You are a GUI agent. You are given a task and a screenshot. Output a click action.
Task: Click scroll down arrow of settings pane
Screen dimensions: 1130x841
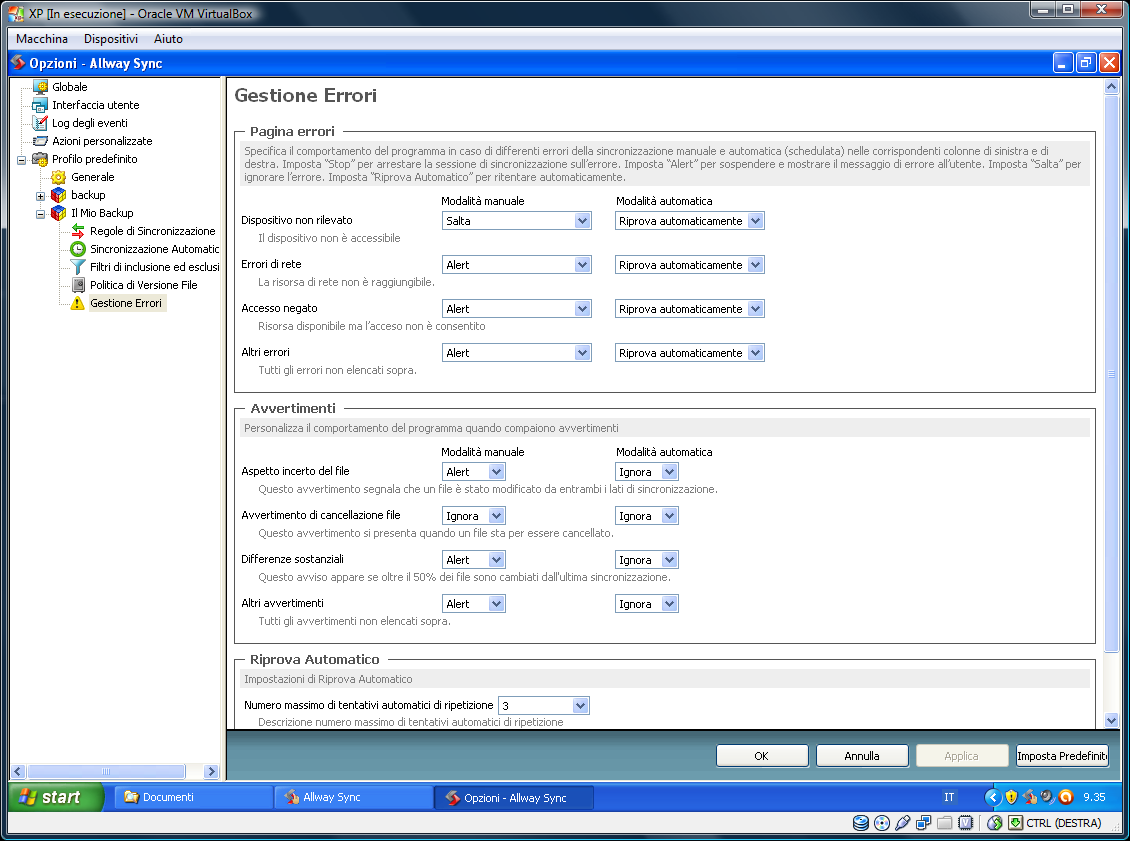pos(1111,720)
